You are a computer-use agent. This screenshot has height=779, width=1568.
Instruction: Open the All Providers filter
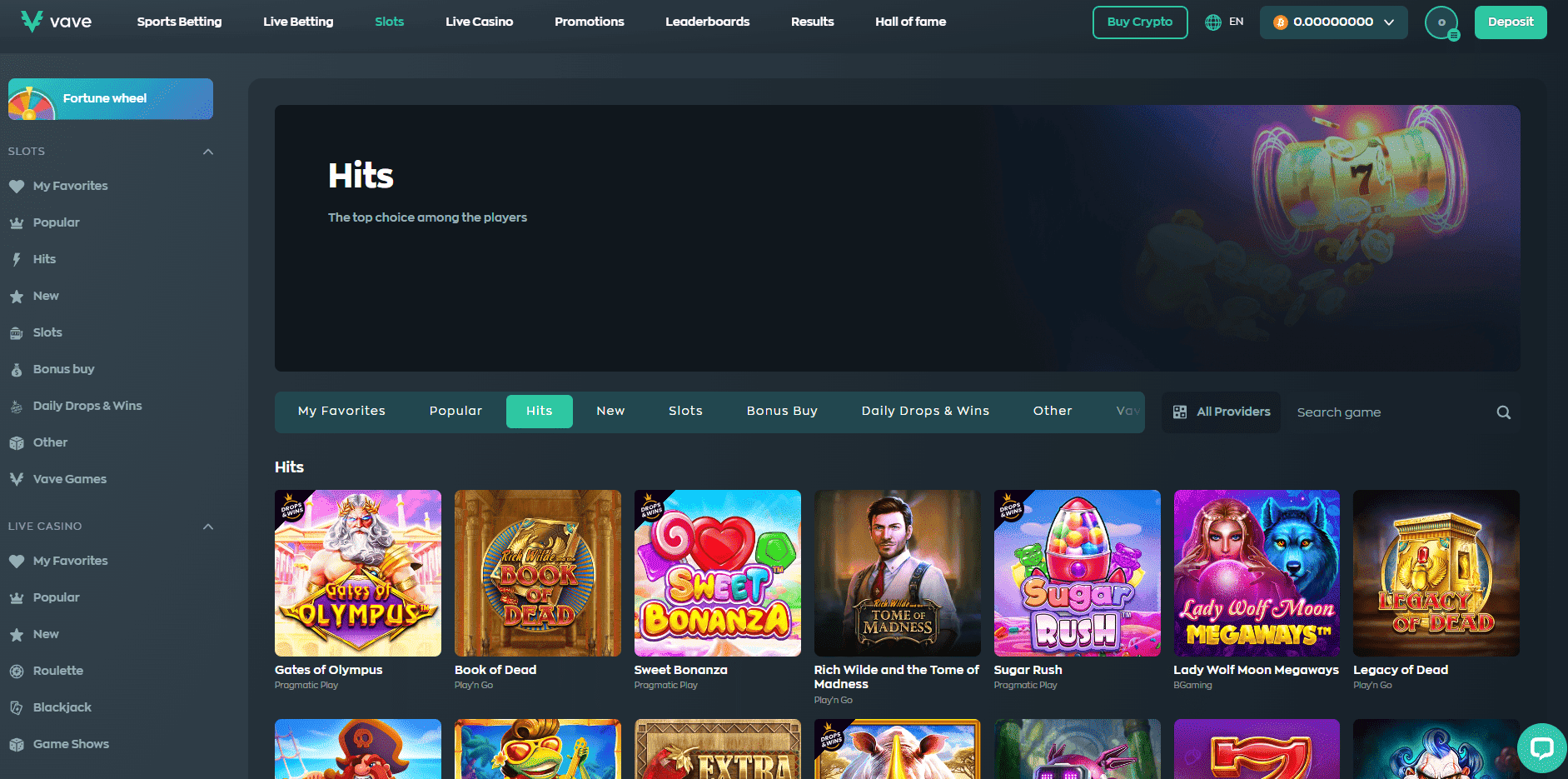1222,412
